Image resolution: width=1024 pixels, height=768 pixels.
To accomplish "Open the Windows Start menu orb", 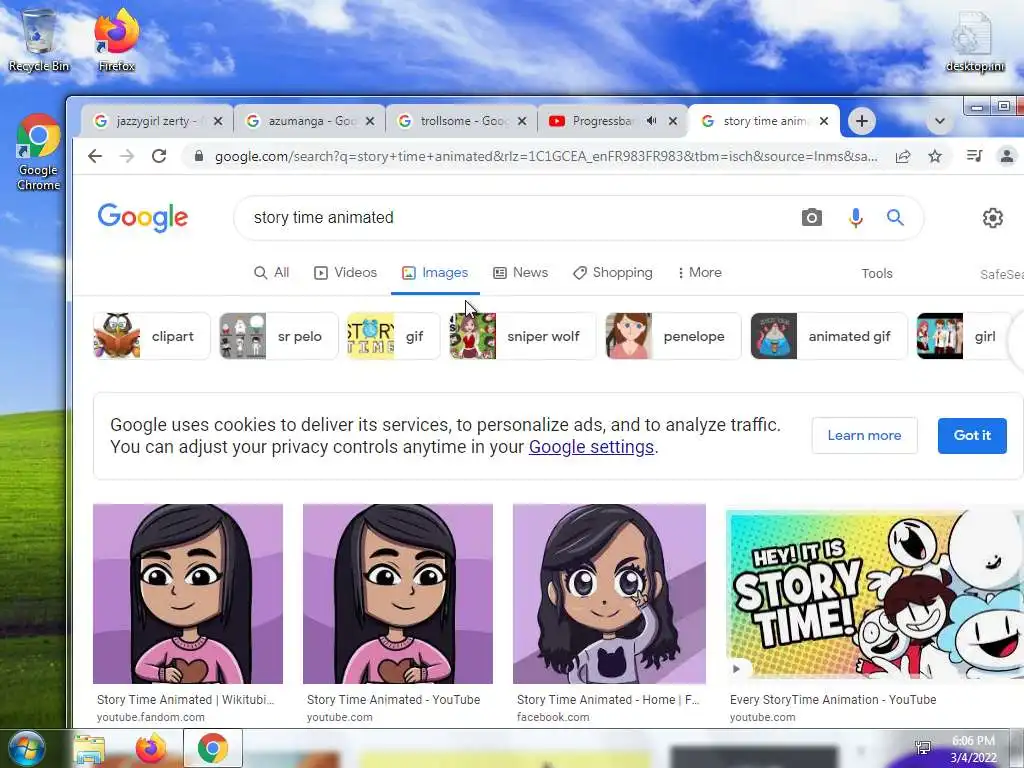I will click(27, 749).
